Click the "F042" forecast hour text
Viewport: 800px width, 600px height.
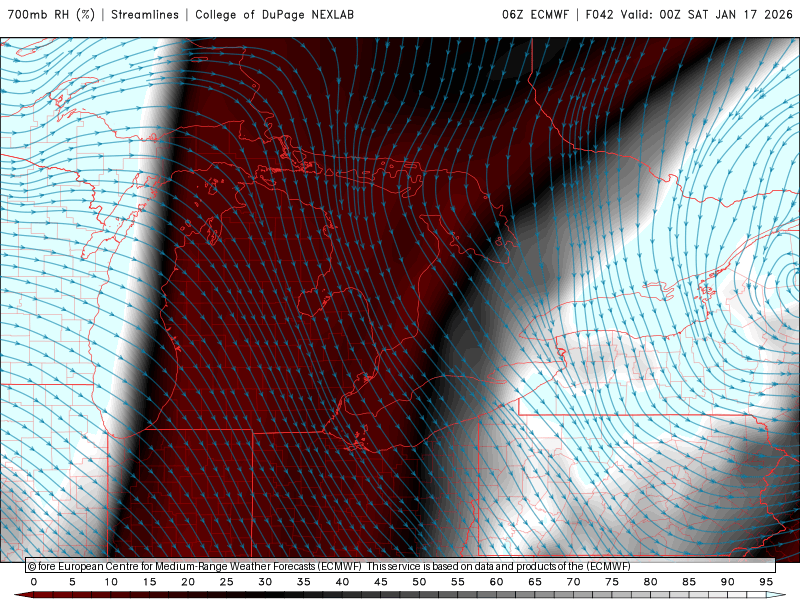pos(599,15)
